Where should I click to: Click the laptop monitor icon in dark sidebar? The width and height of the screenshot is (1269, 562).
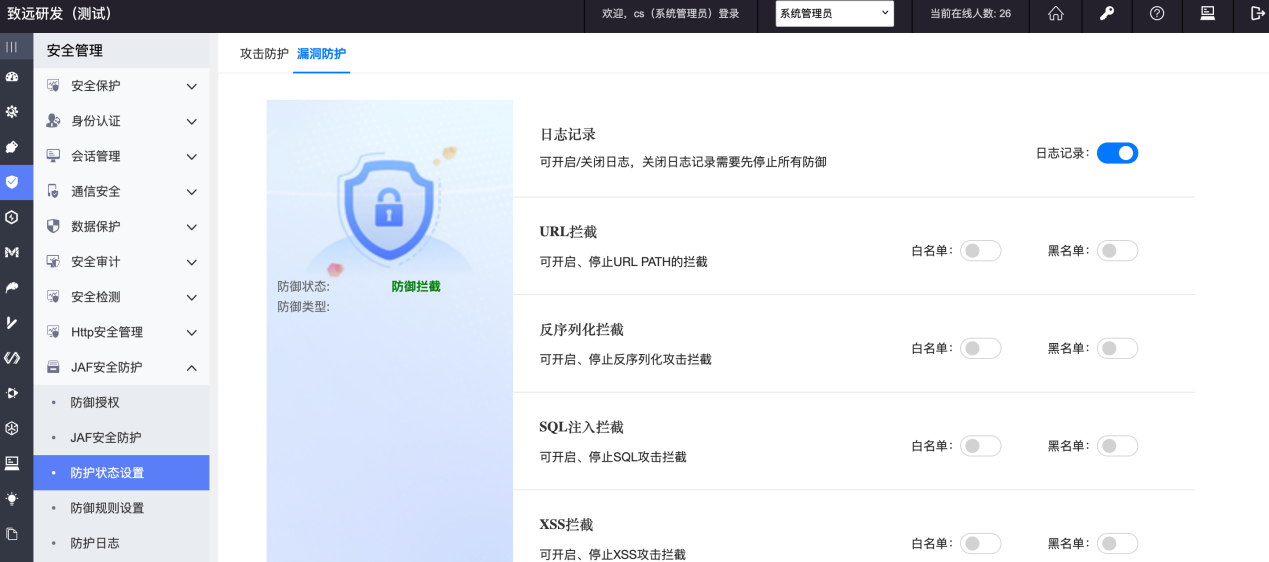pos(12,463)
